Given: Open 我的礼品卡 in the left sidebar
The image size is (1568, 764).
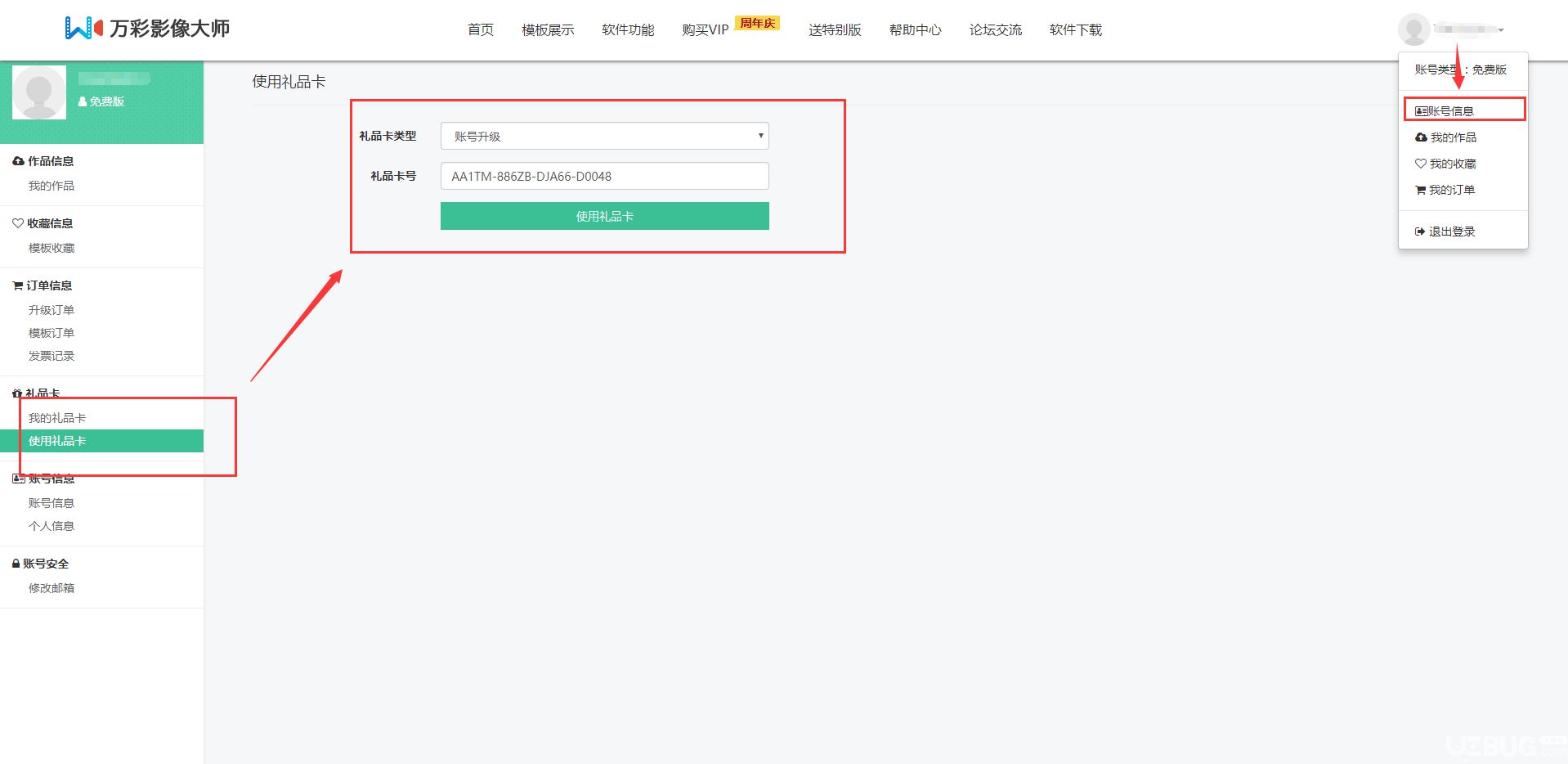Looking at the screenshot, I should 57,418.
